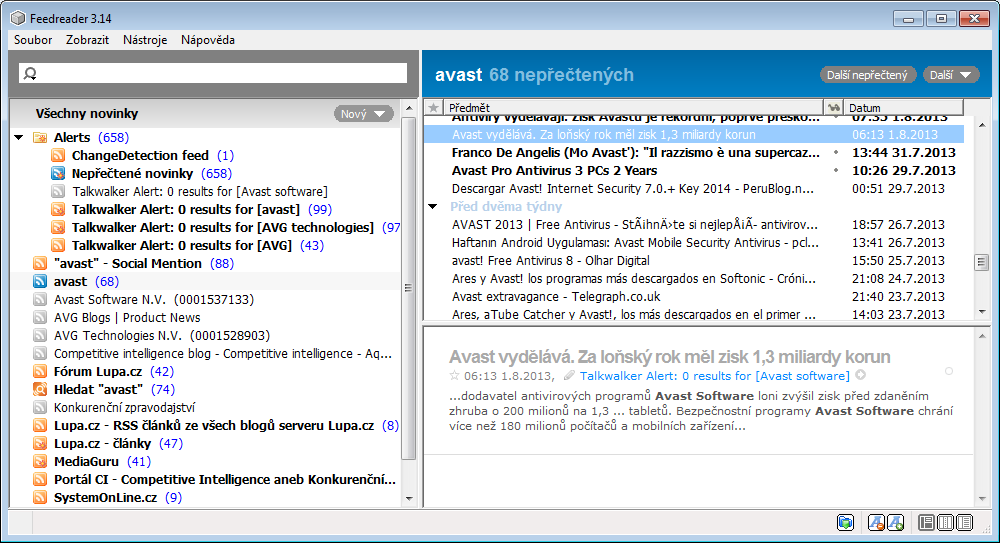The image size is (1000, 543).
Task: Select Lupa.cz - RSS článků ze všech blogů feed
Action: pyautogui.click(x=214, y=426)
